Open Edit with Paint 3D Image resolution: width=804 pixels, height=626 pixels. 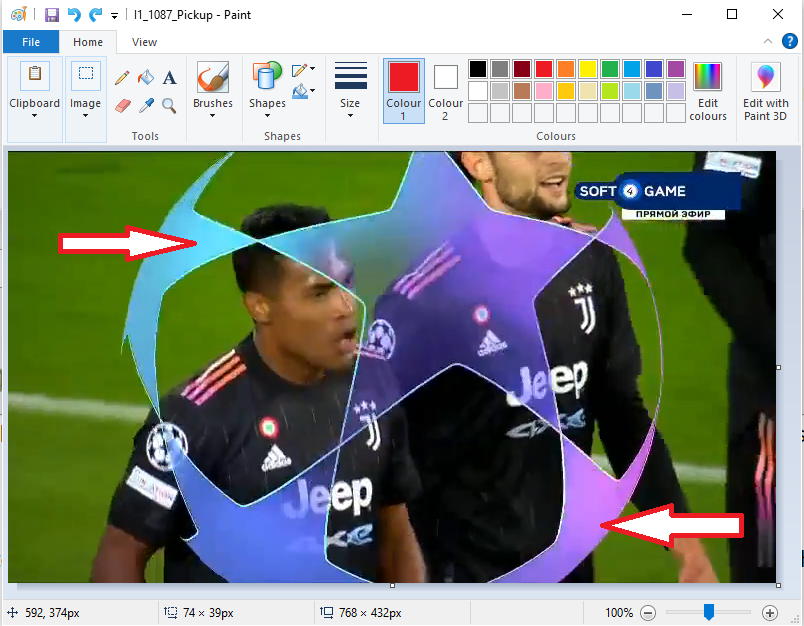(x=765, y=91)
